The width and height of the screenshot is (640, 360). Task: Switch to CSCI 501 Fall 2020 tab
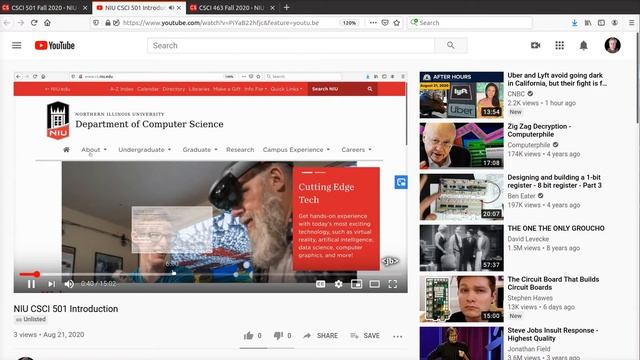click(44, 8)
